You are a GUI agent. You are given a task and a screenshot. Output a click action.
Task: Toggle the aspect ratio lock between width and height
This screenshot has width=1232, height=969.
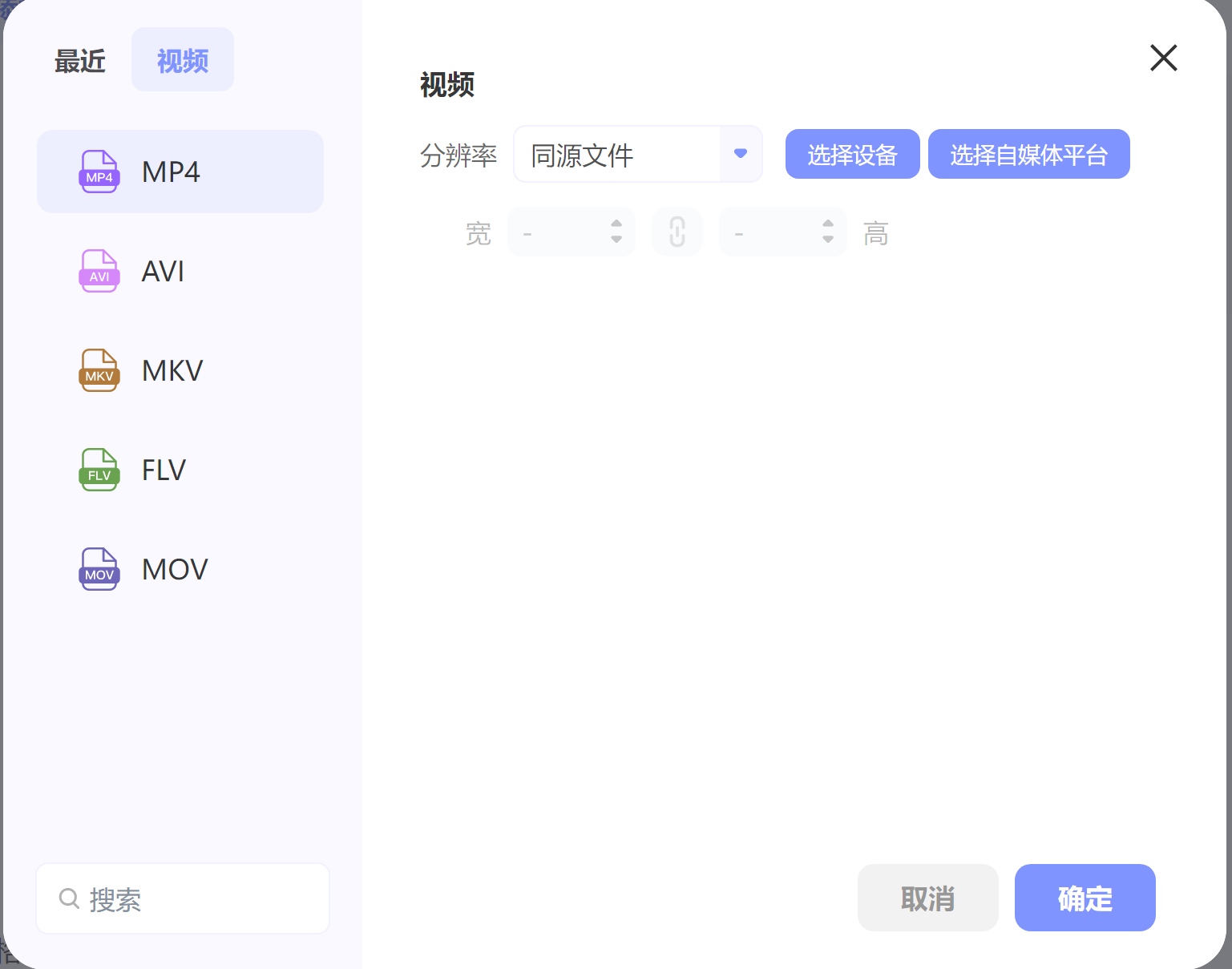(677, 232)
